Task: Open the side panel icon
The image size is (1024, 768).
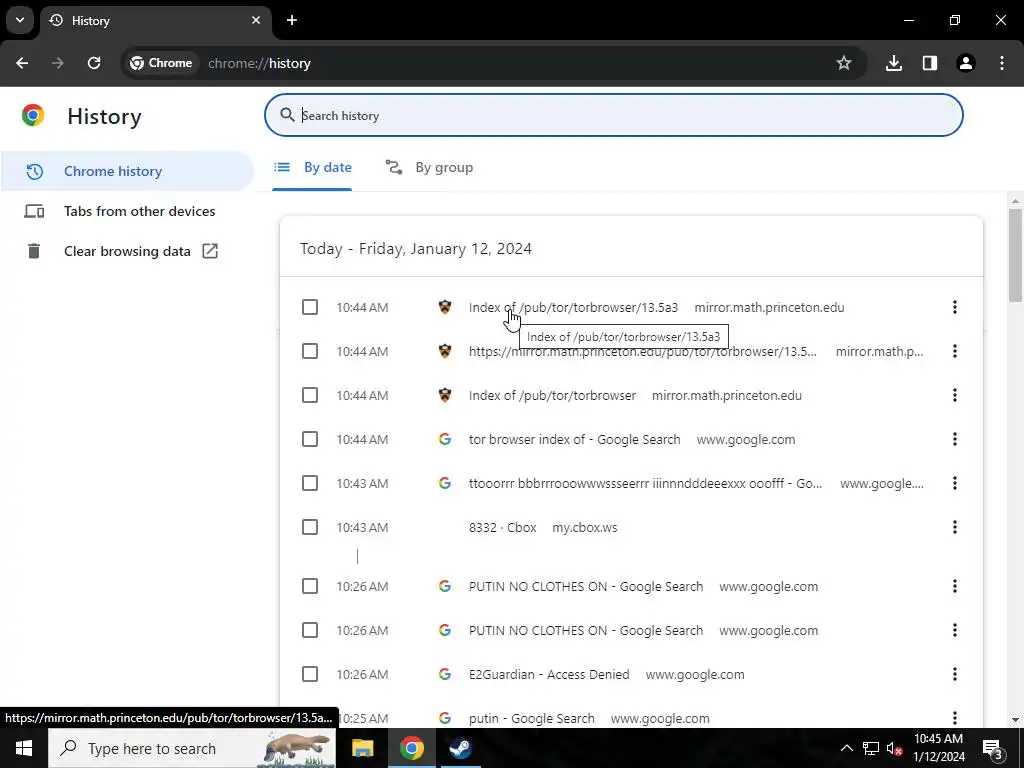Action: coord(930,63)
